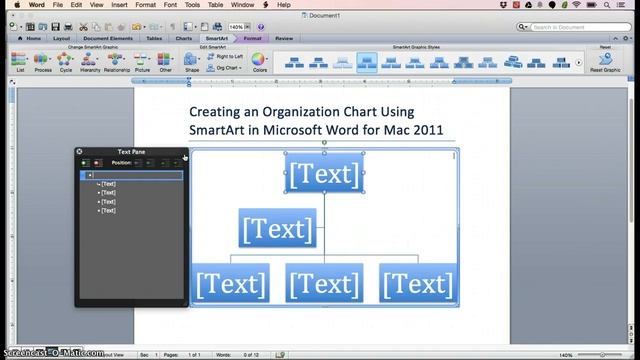Toggle the paragraph marks pilcrow icon
The width and height of the screenshot is (640, 360).
click(x=172, y=27)
